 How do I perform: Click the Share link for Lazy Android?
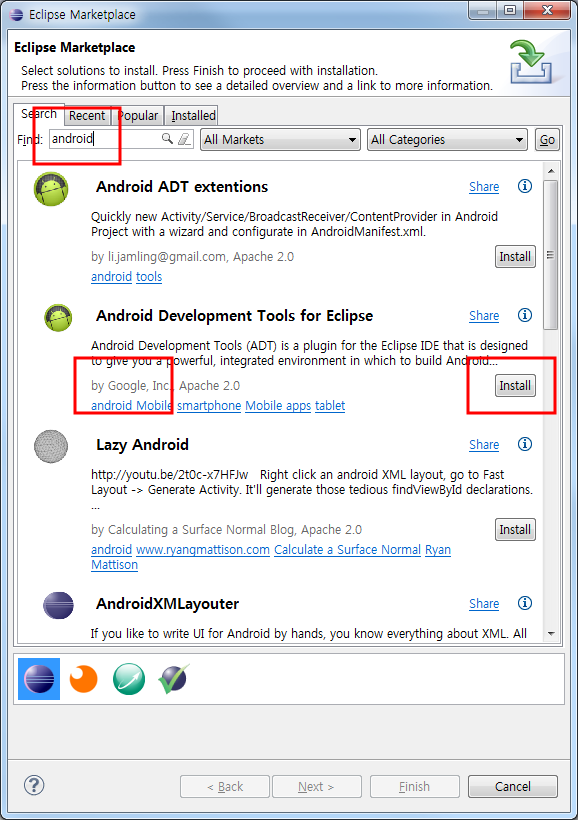(x=484, y=445)
